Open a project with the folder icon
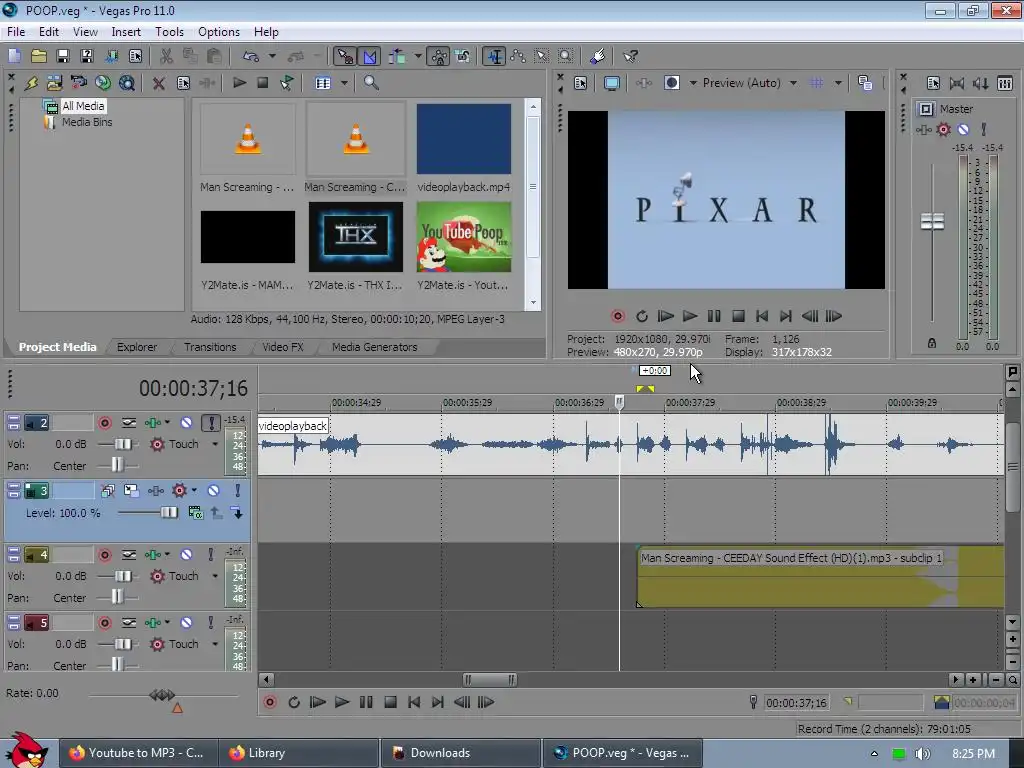Viewport: 1024px width, 768px height. tap(39, 56)
